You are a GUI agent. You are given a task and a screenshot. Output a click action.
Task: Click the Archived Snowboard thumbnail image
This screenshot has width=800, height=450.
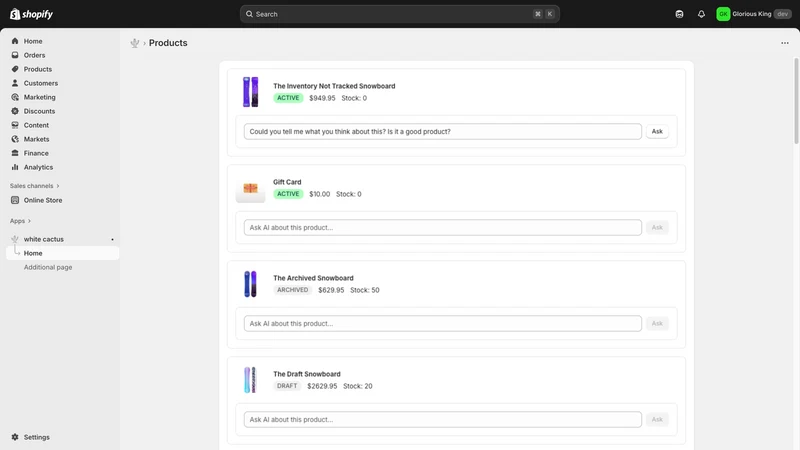(x=251, y=284)
